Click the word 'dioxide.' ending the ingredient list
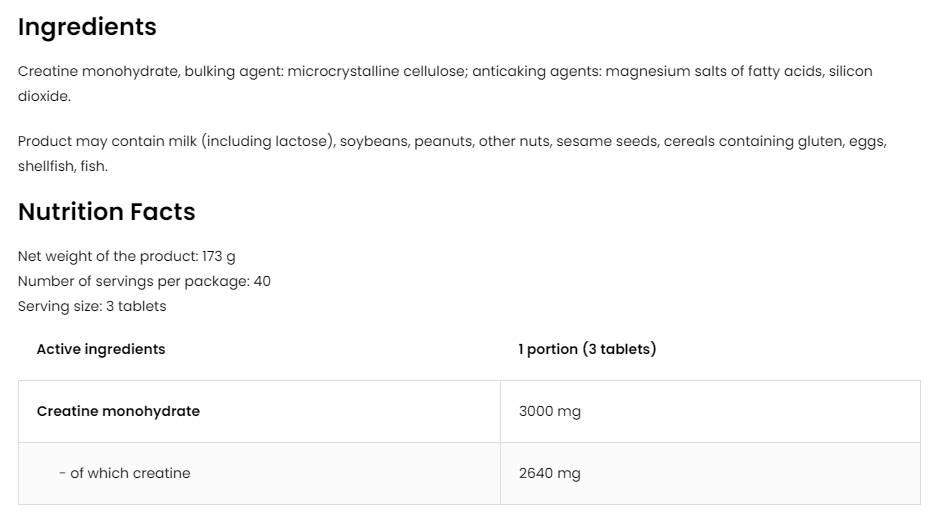Image resolution: width=939 pixels, height=522 pixels. click(x=44, y=96)
